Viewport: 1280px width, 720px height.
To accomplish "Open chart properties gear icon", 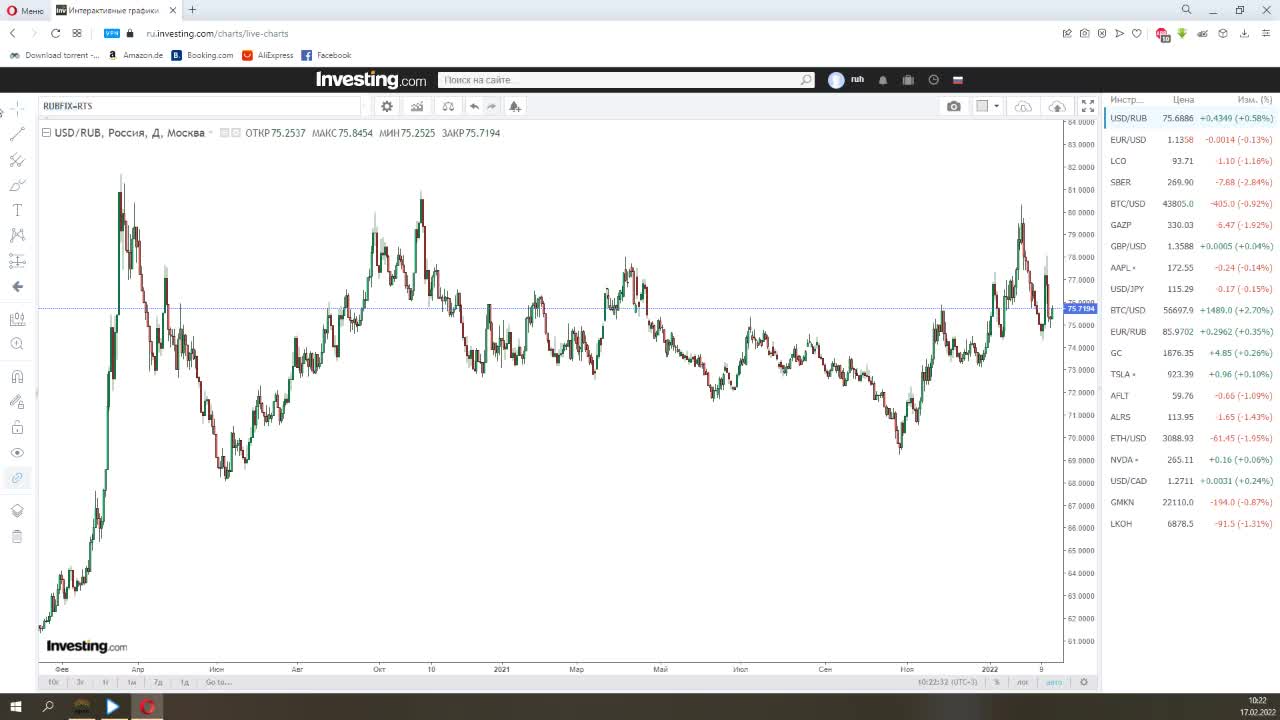I will point(387,106).
